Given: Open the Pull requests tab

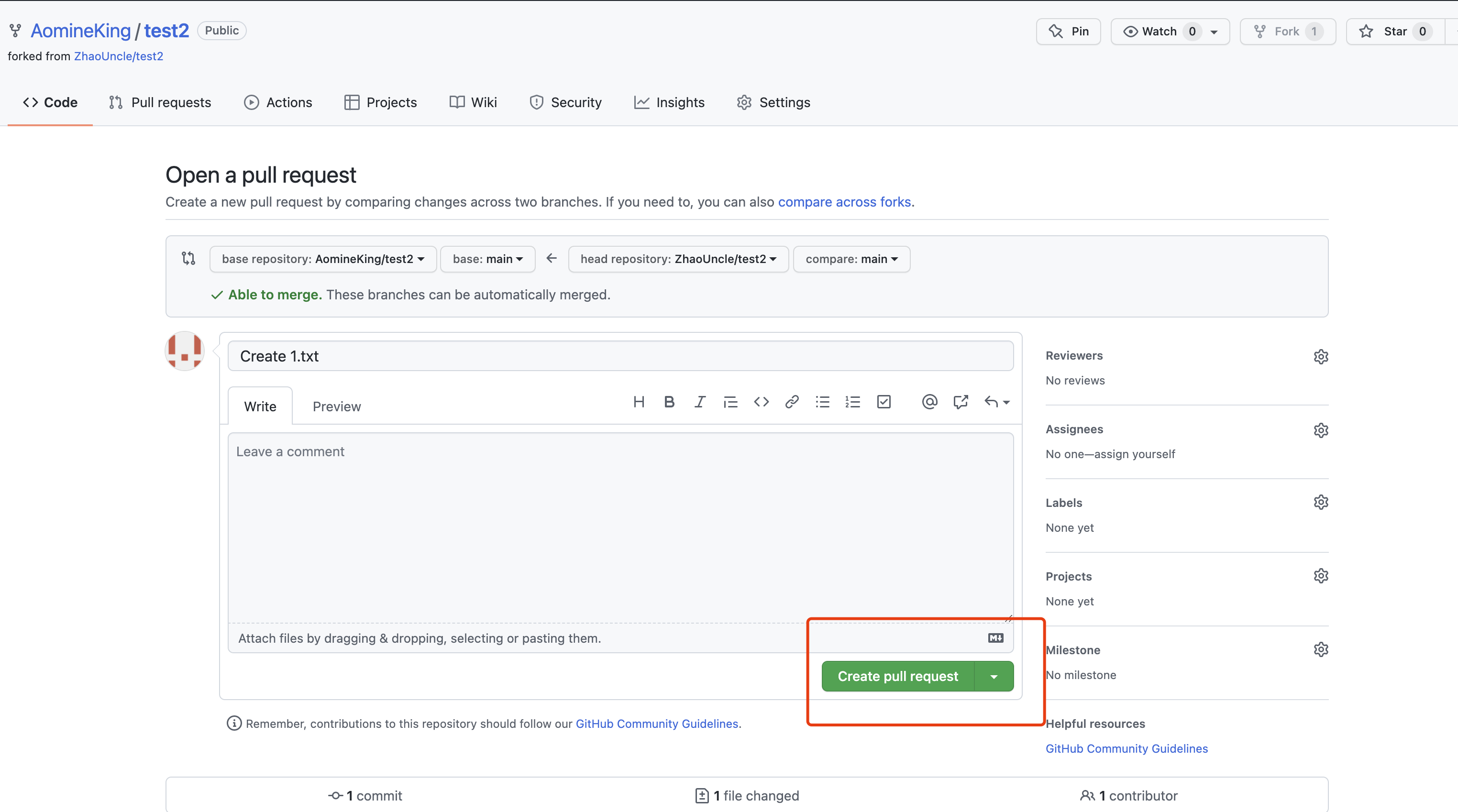Looking at the screenshot, I should point(160,102).
